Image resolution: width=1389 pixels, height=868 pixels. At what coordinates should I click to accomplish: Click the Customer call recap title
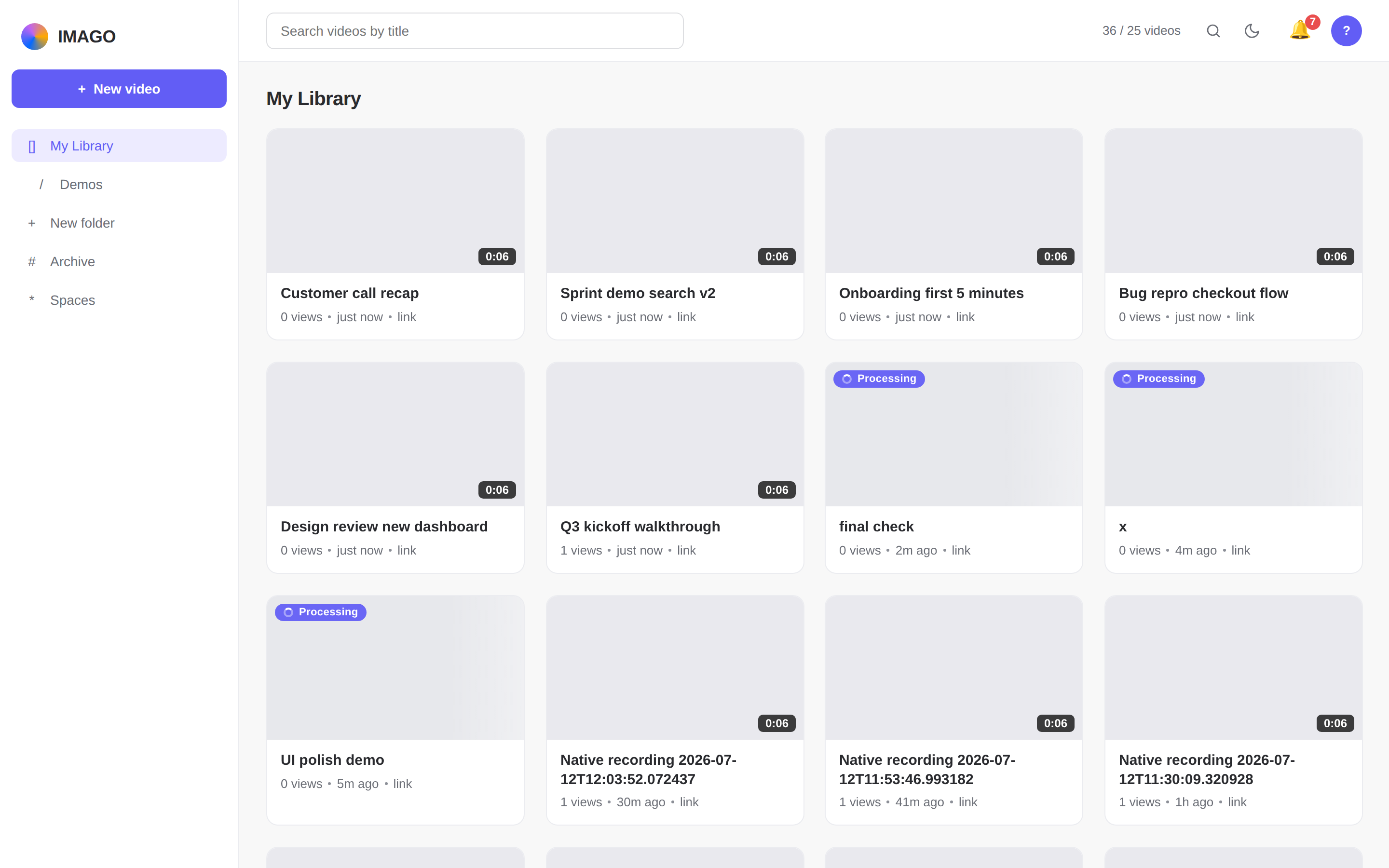point(350,293)
